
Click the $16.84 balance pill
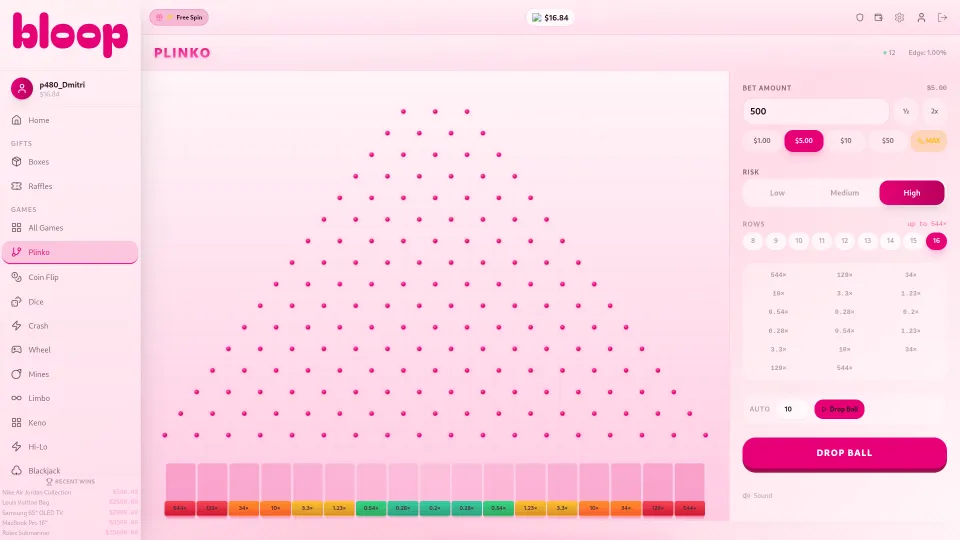(x=550, y=18)
